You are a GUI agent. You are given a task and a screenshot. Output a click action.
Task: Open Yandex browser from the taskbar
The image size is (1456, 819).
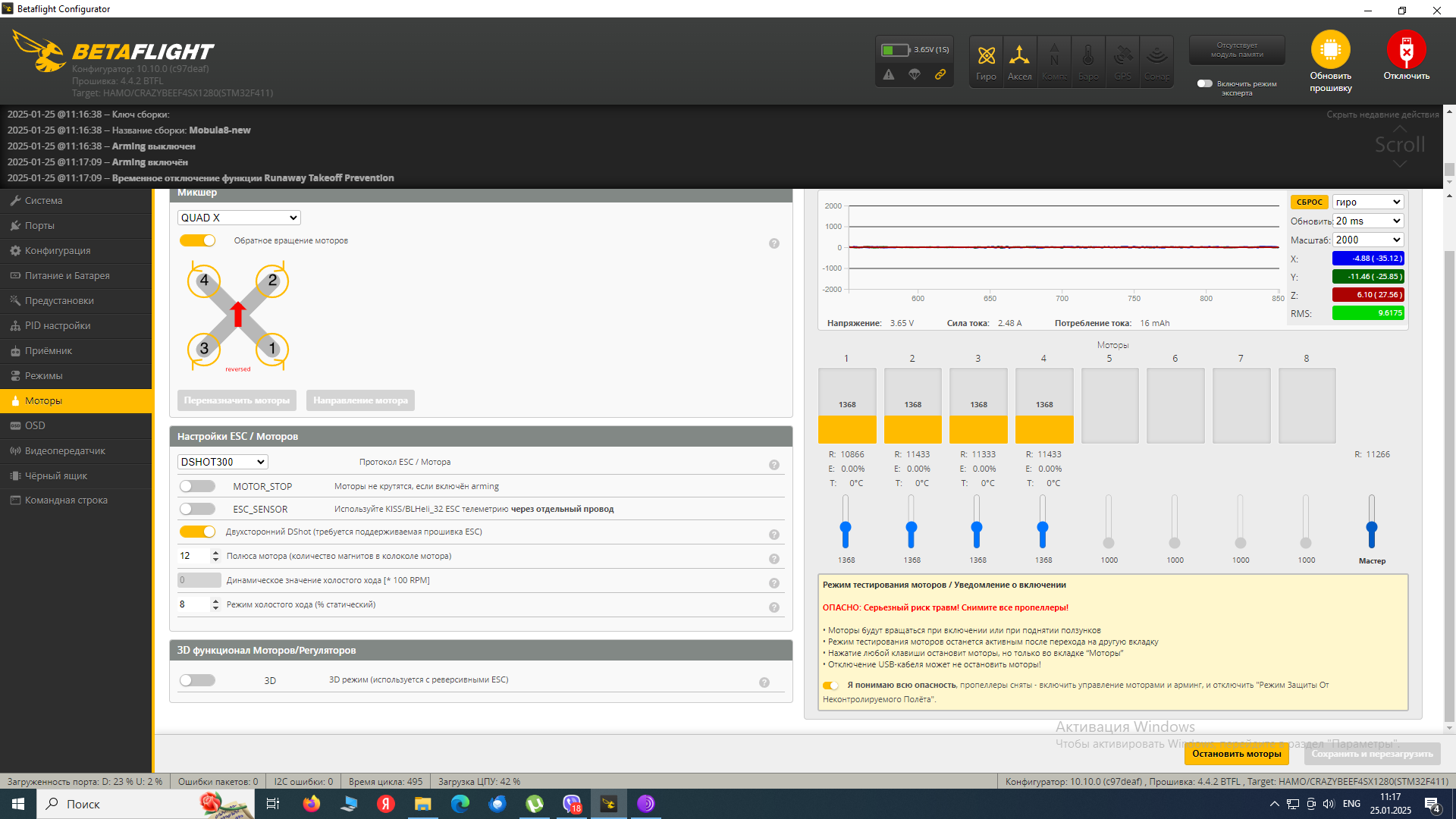pos(385,804)
